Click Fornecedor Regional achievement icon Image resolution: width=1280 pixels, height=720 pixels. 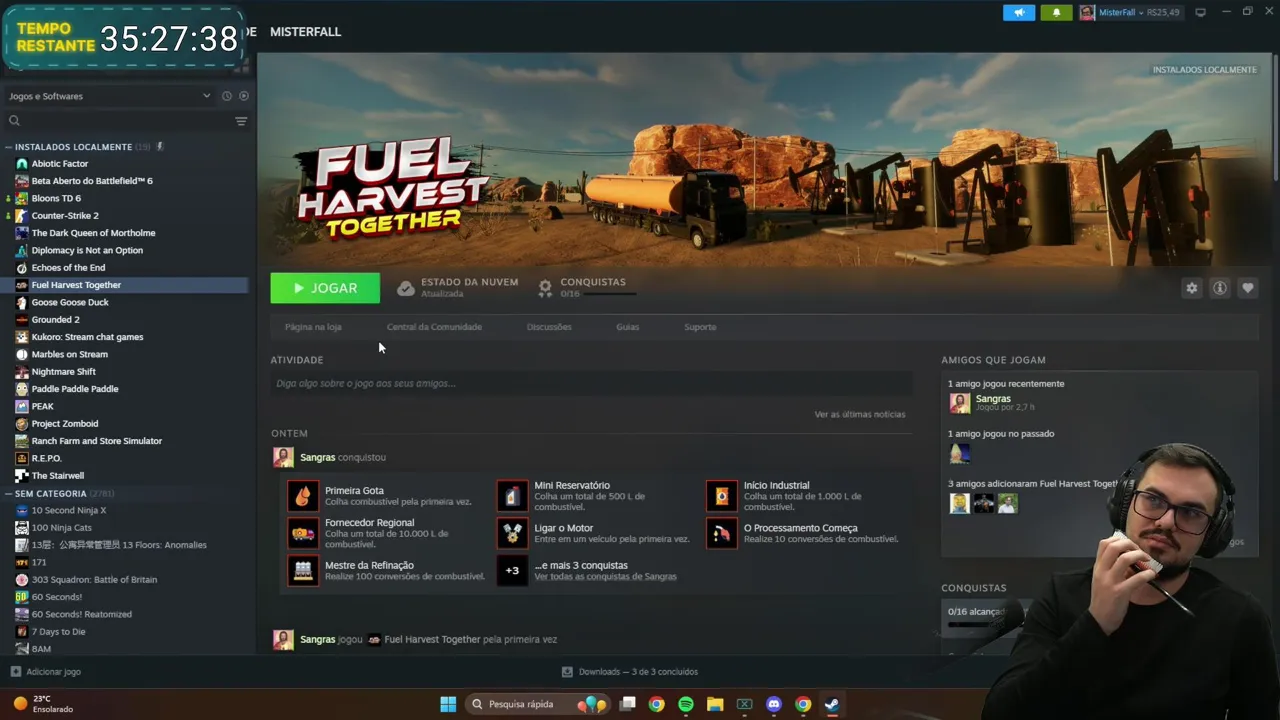point(303,533)
